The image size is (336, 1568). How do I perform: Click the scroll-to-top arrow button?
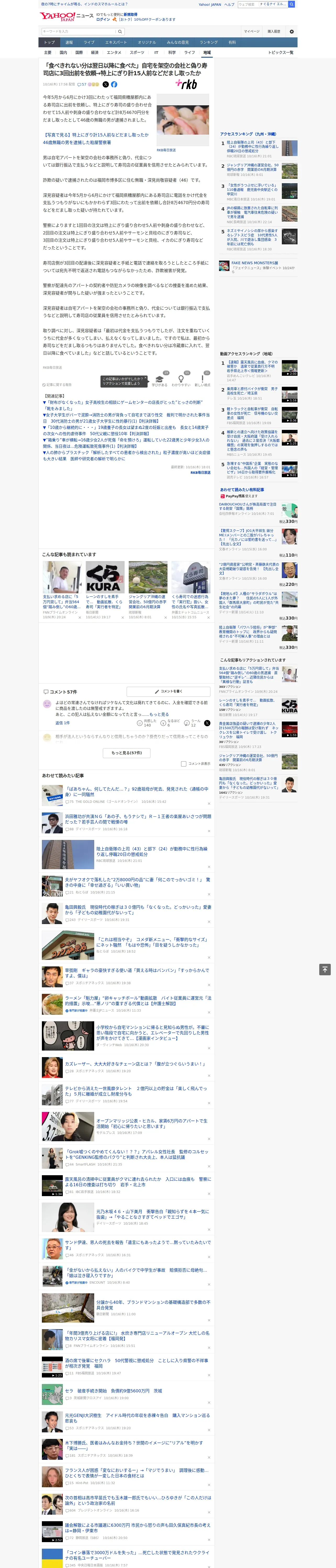tap(325, 969)
